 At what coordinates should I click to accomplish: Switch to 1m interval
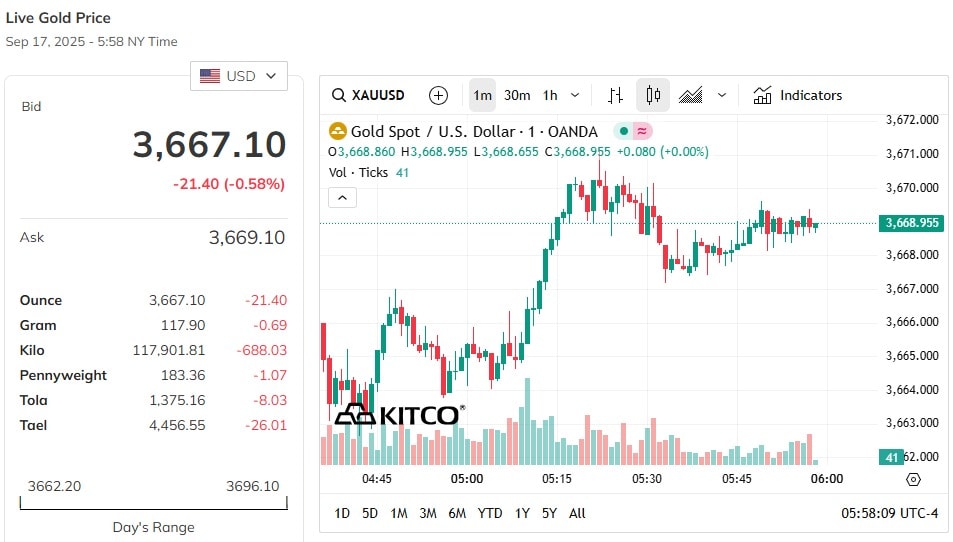click(x=483, y=95)
